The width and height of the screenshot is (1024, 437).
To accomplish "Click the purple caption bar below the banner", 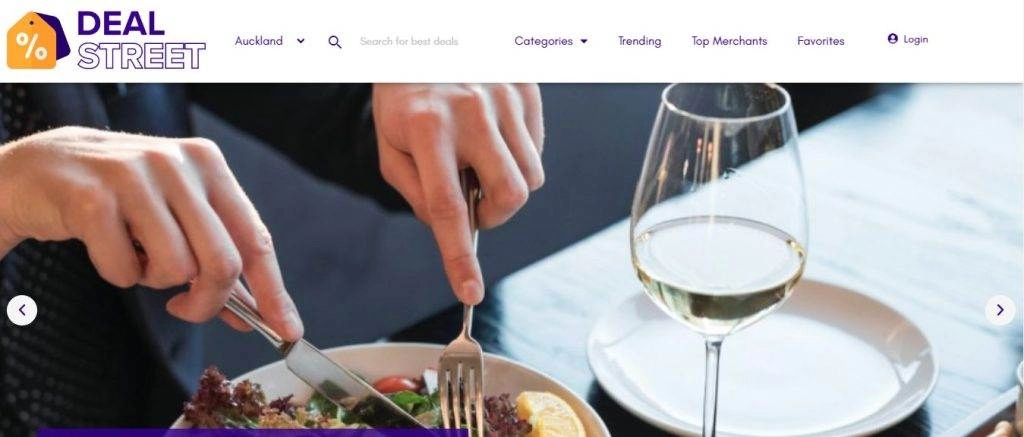I will [x=252, y=432].
